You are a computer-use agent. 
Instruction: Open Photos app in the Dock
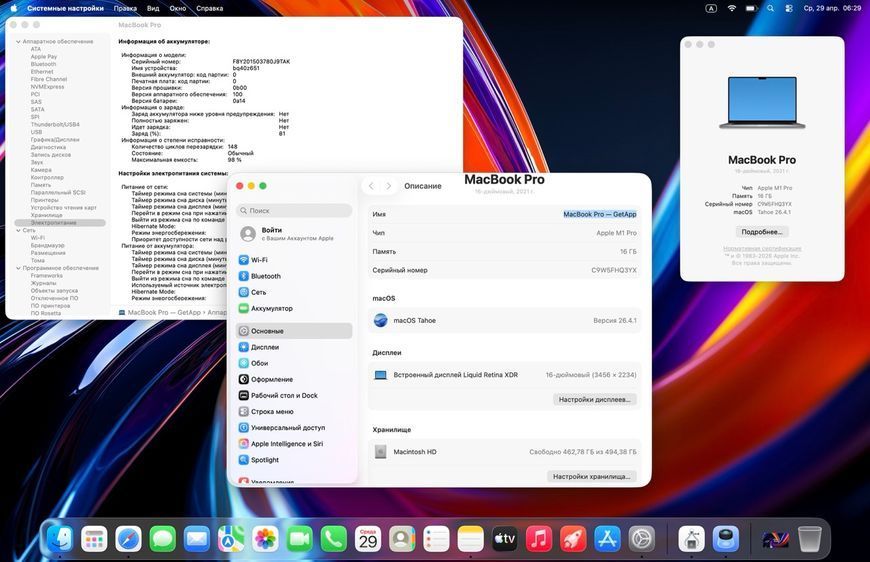(265, 538)
